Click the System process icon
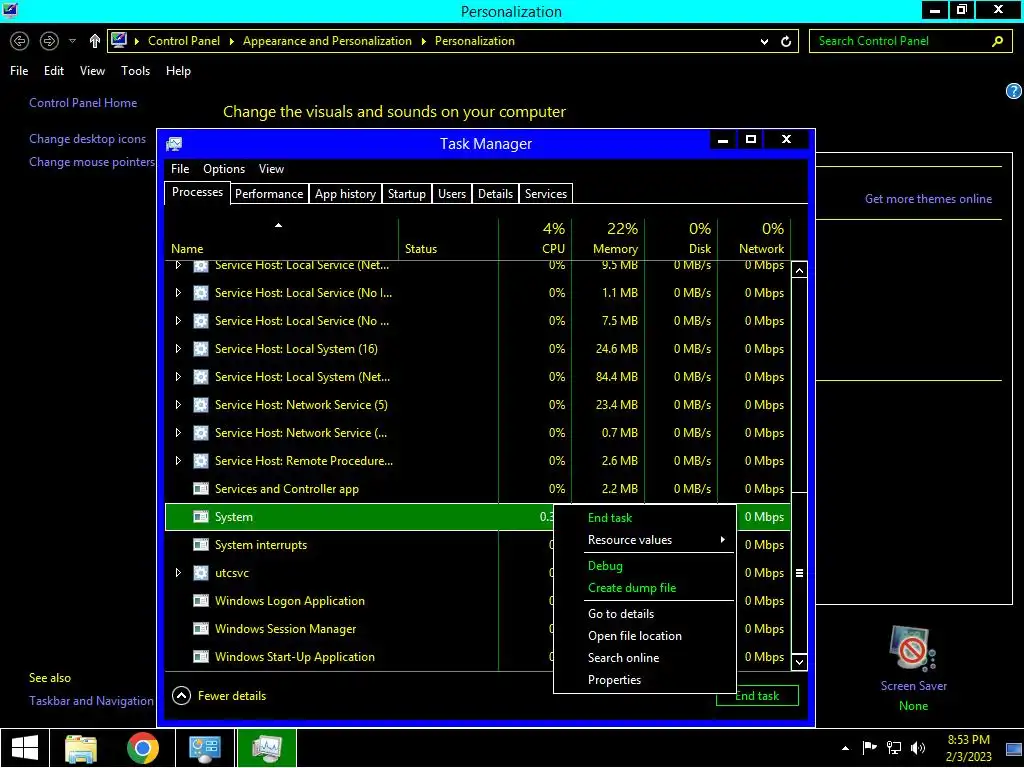This screenshot has width=1024, height=768. 201,517
